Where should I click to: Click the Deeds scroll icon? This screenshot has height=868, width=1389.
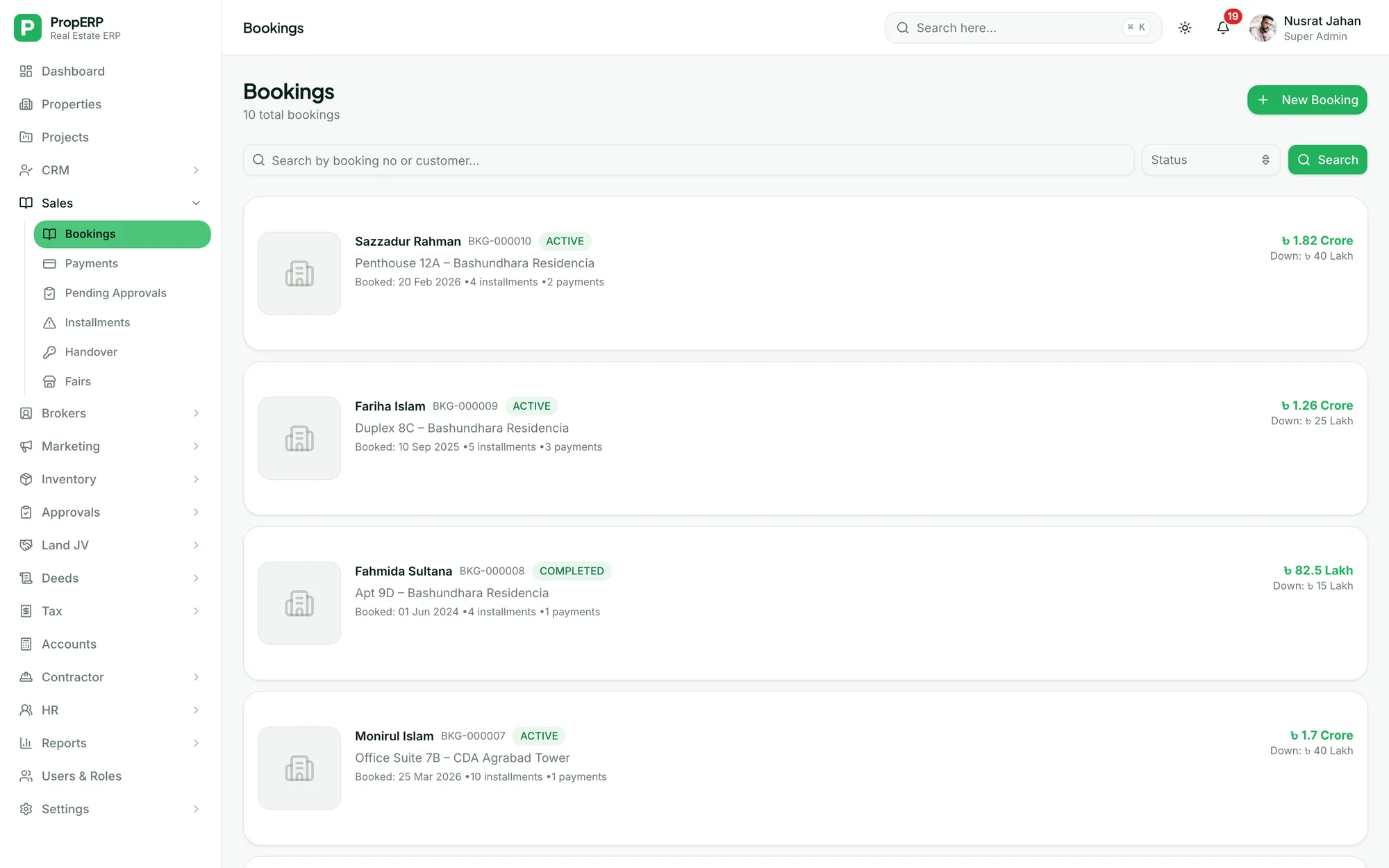pos(26,578)
